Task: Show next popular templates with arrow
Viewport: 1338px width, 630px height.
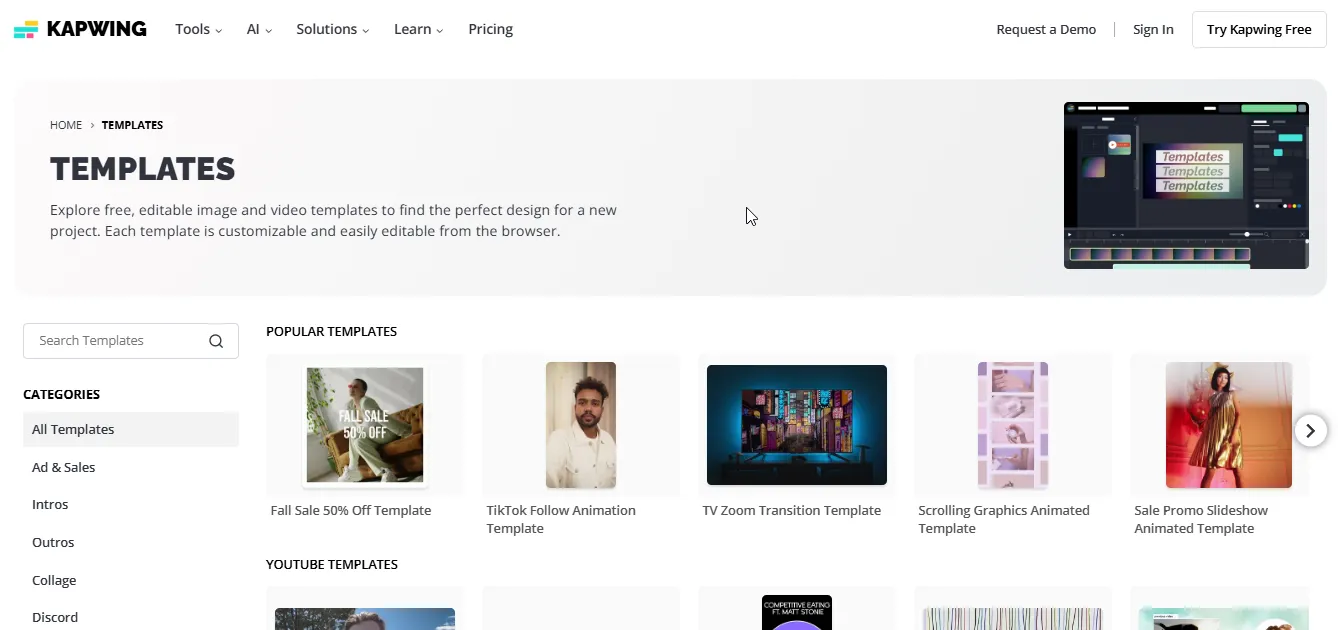Action: coord(1310,431)
